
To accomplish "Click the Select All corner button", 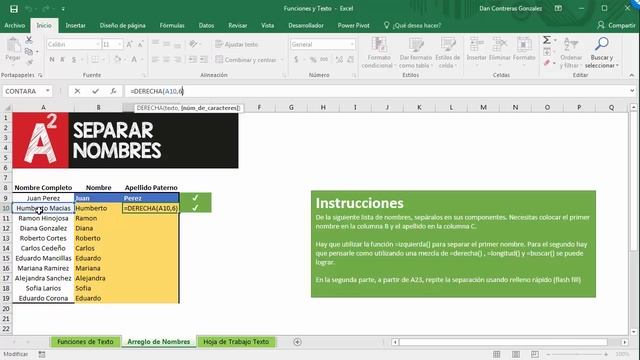I will (7, 107).
